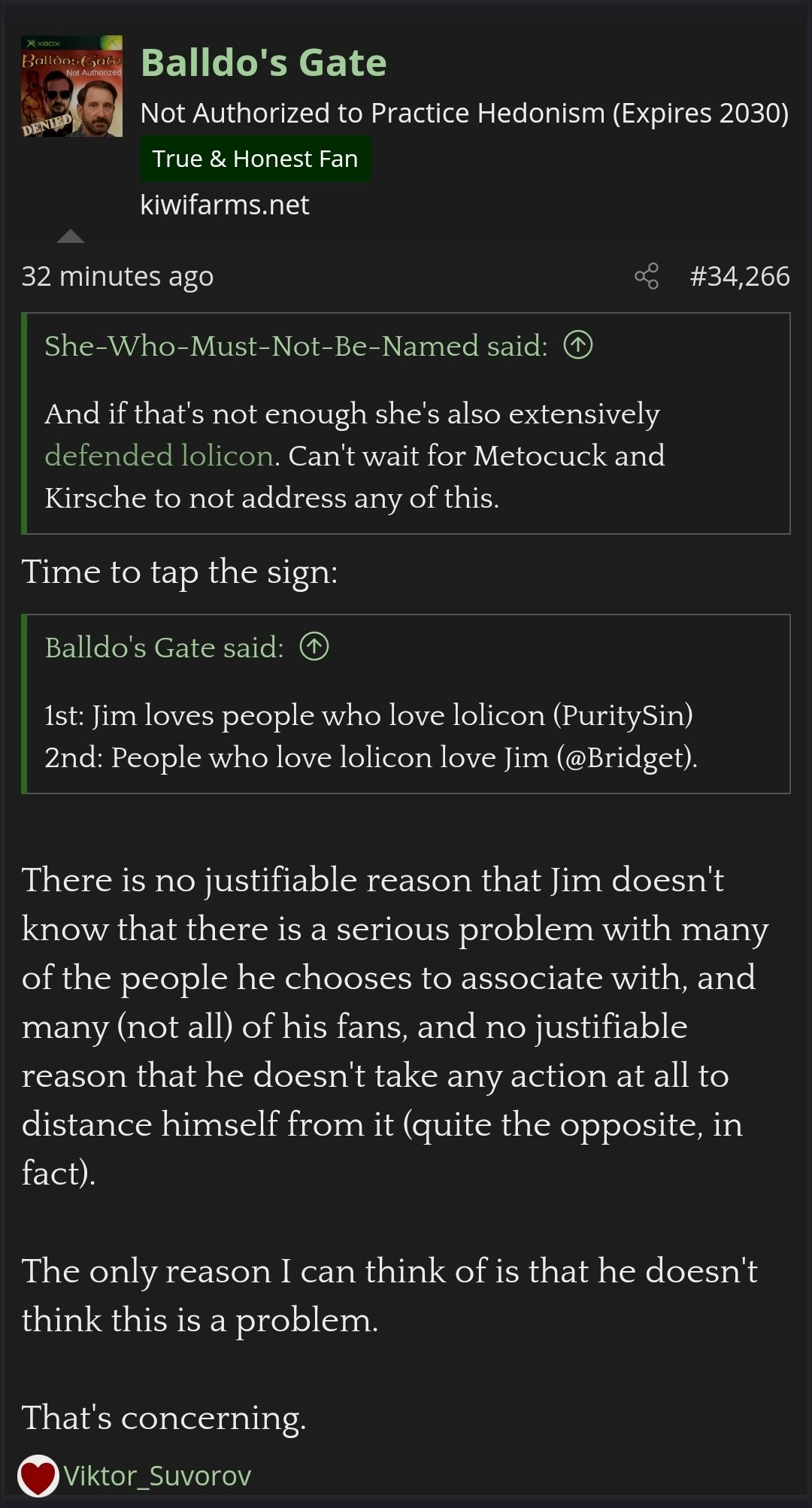This screenshot has height=1508, width=812.
Task: Click the share icon beside the post number
Action: coord(647,276)
